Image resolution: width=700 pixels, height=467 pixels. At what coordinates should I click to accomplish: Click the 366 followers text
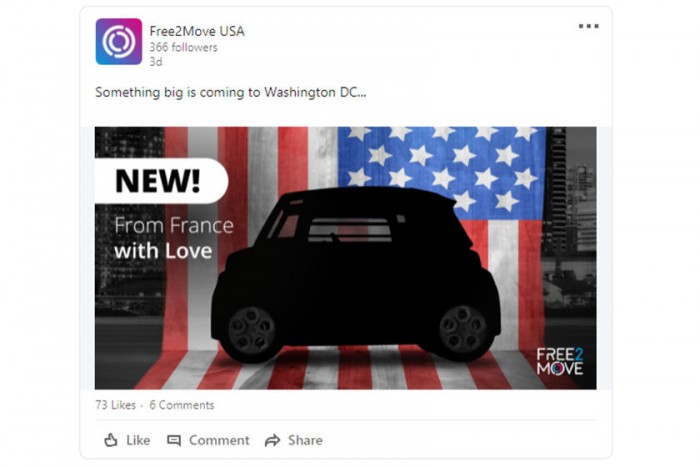183,47
